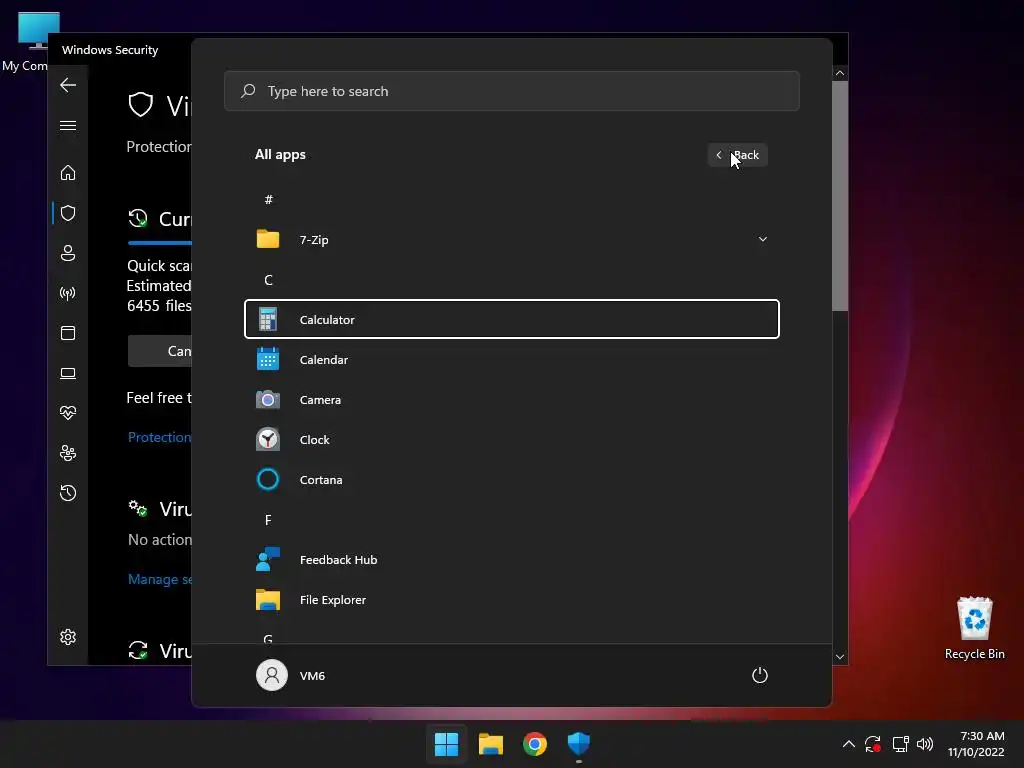Open the volume control in tray
The height and width of the screenshot is (768, 1024).
(x=925, y=744)
